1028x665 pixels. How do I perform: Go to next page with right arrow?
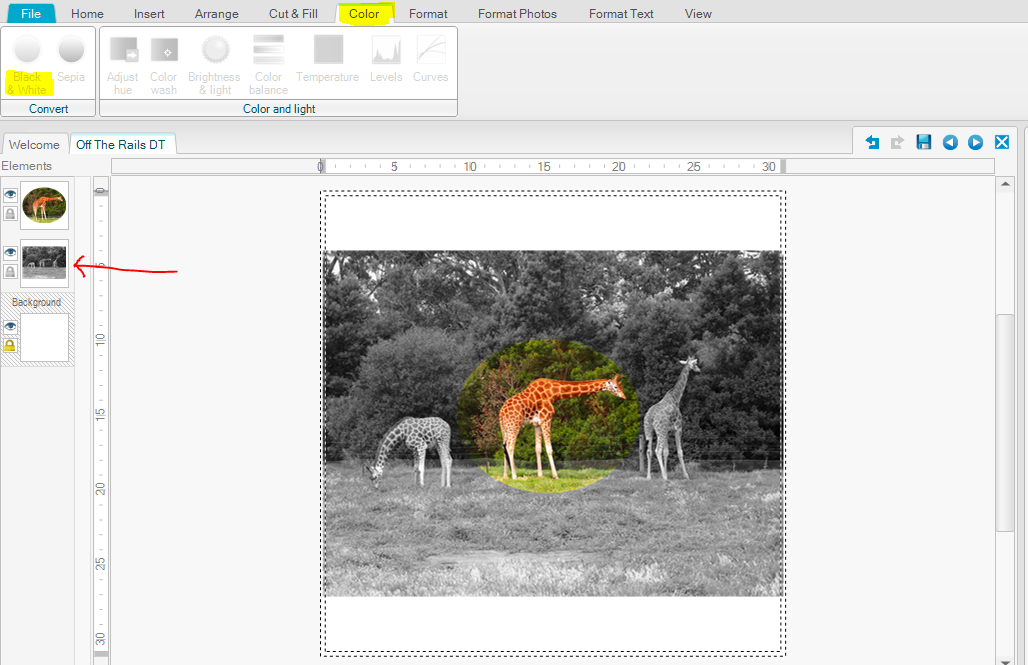click(x=976, y=142)
